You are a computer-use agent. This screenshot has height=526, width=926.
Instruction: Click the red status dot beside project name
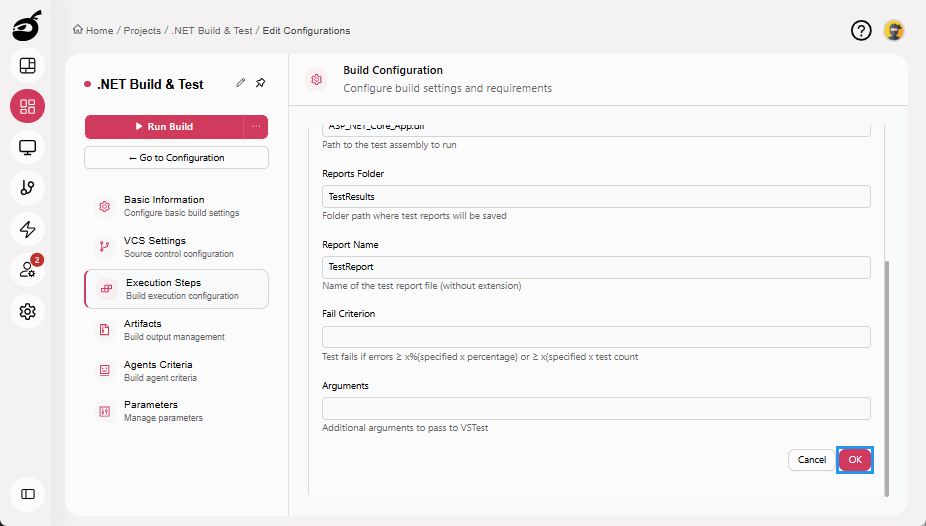(x=87, y=84)
